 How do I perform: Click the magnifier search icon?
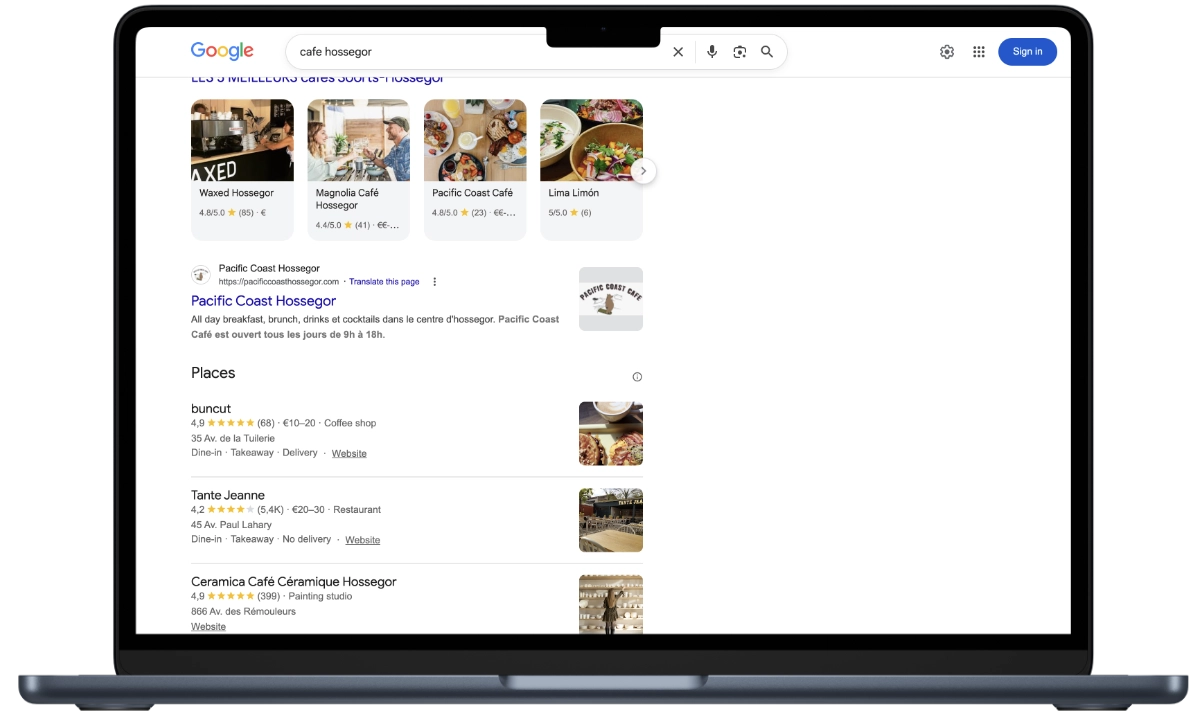(x=767, y=52)
